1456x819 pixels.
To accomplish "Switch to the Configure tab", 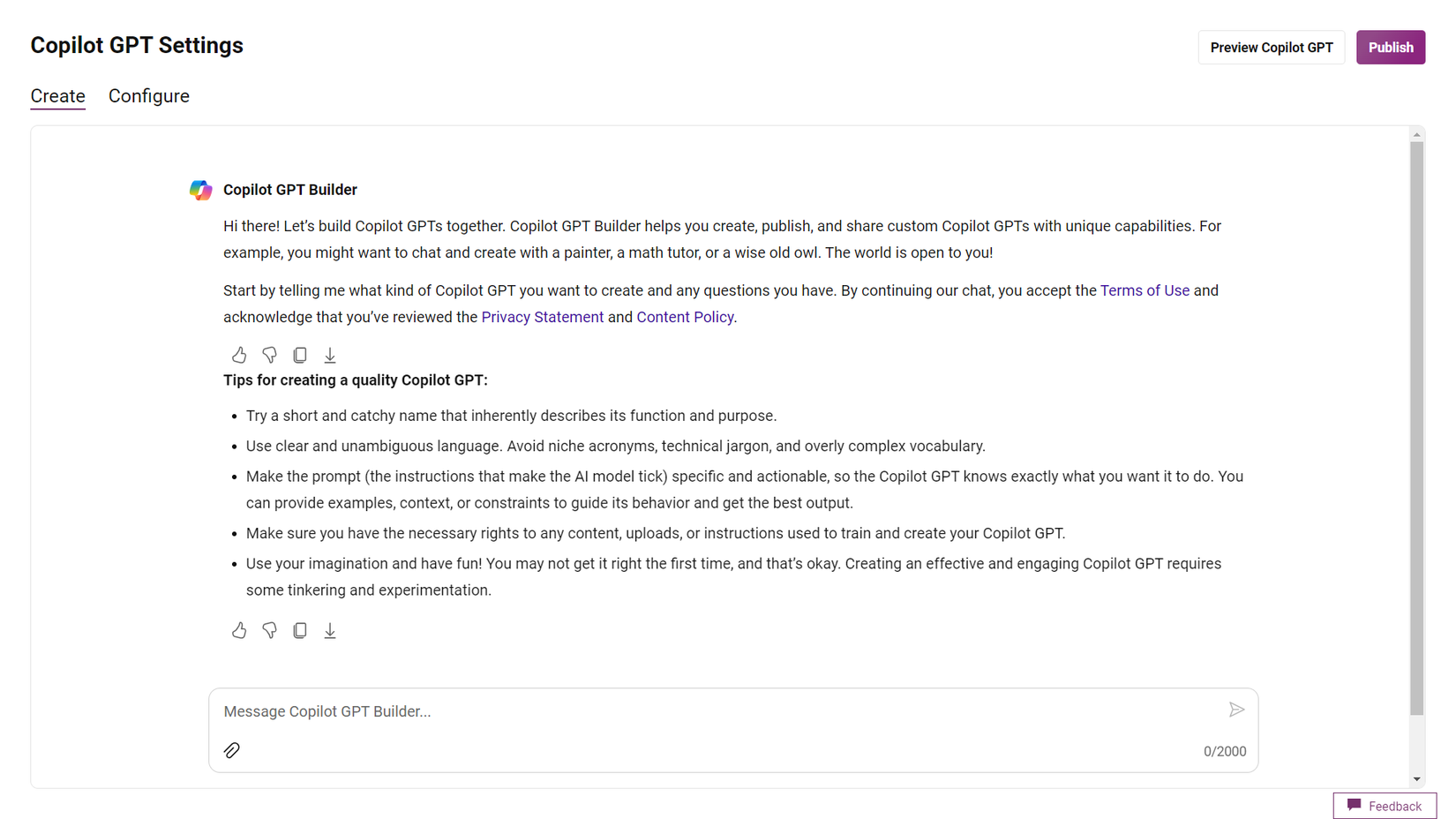I will tap(149, 96).
